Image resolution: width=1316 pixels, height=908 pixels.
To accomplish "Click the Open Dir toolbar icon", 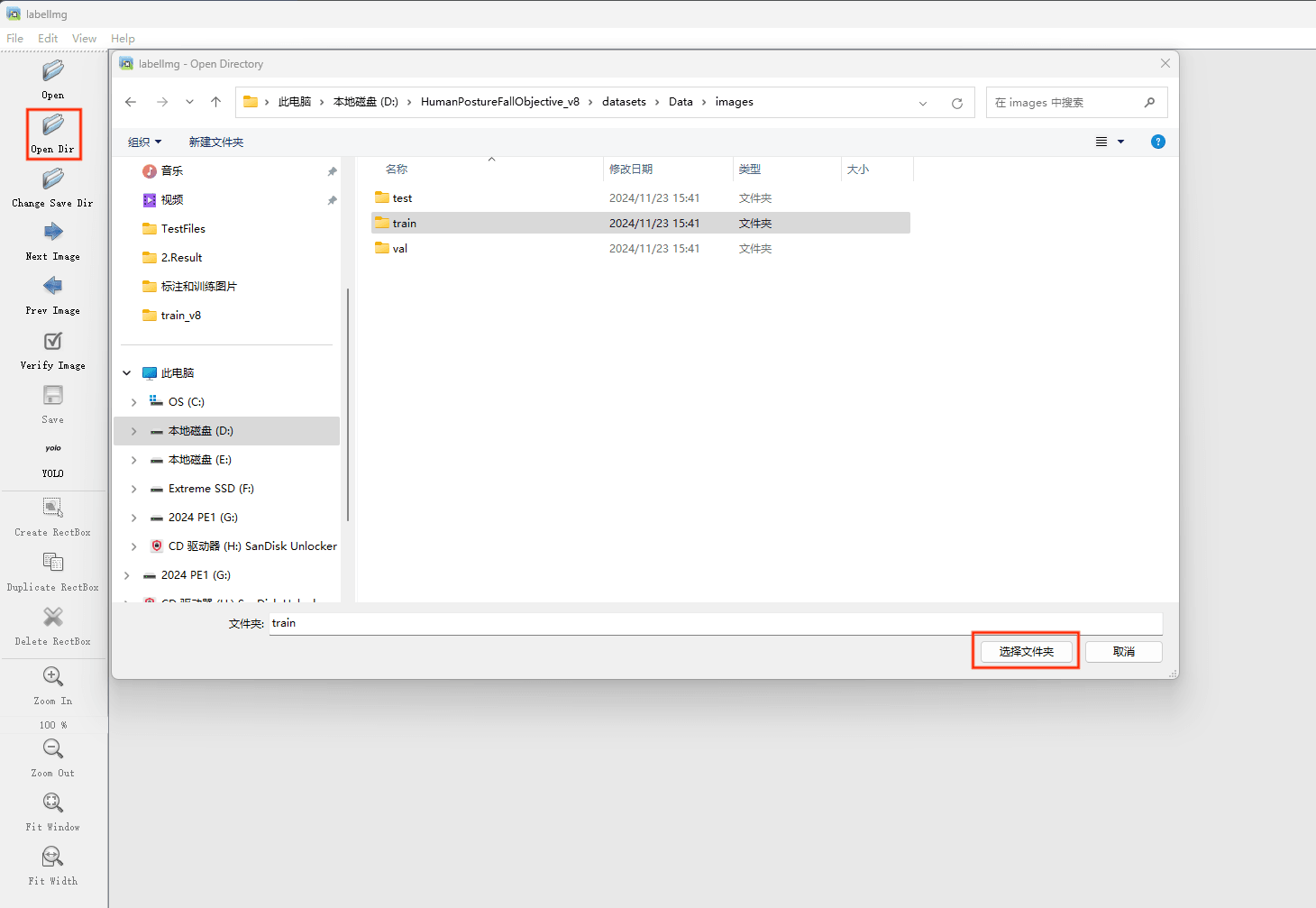I will pyautogui.click(x=53, y=126).
